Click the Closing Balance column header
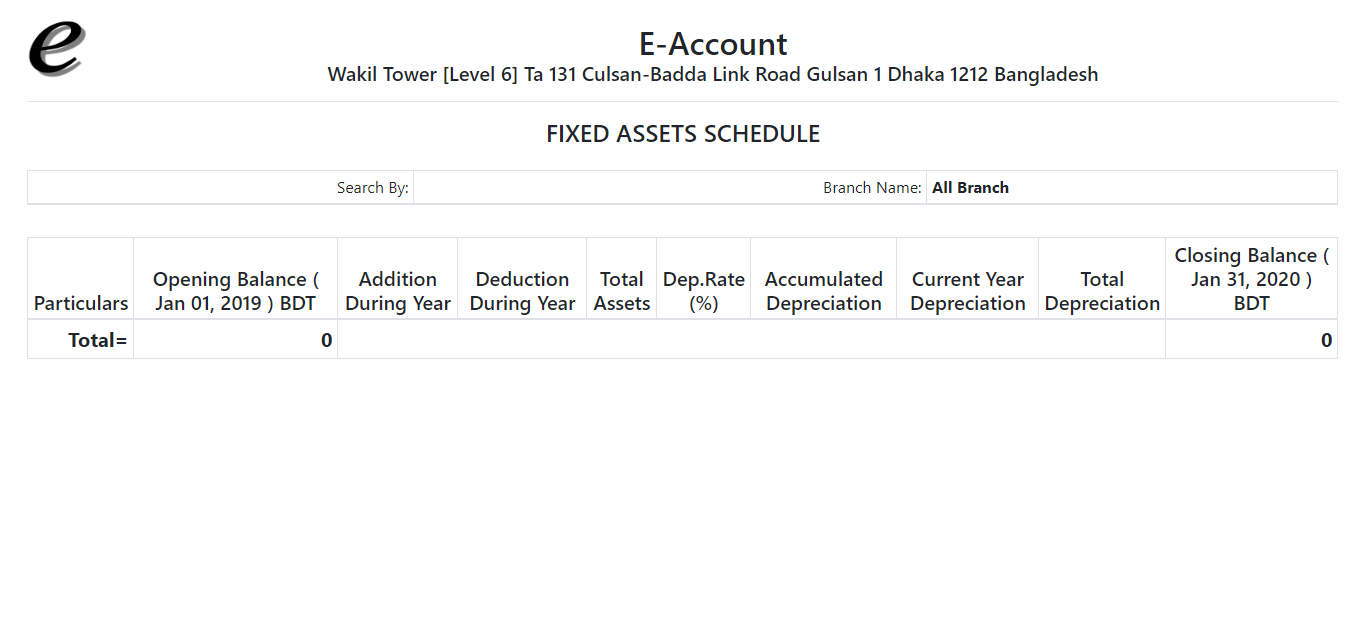 click(1251, 279)
